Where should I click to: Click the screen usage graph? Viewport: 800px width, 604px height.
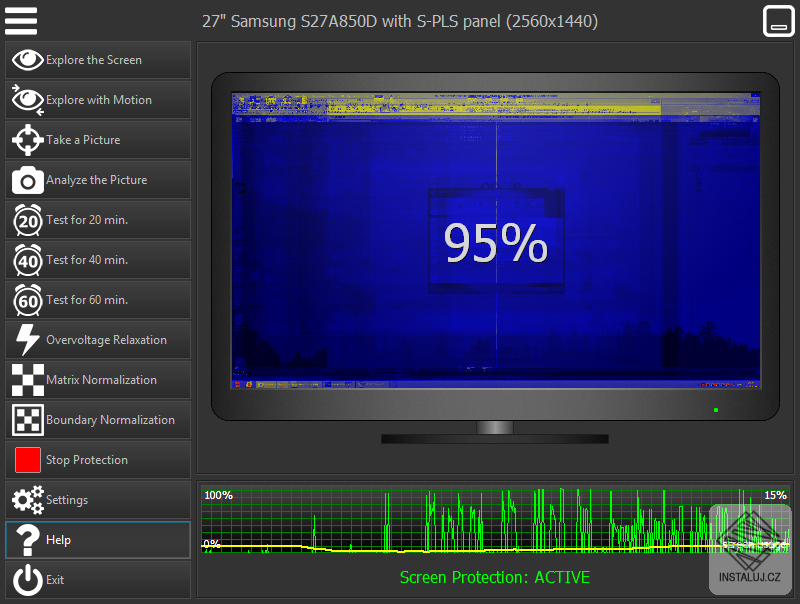495,519
